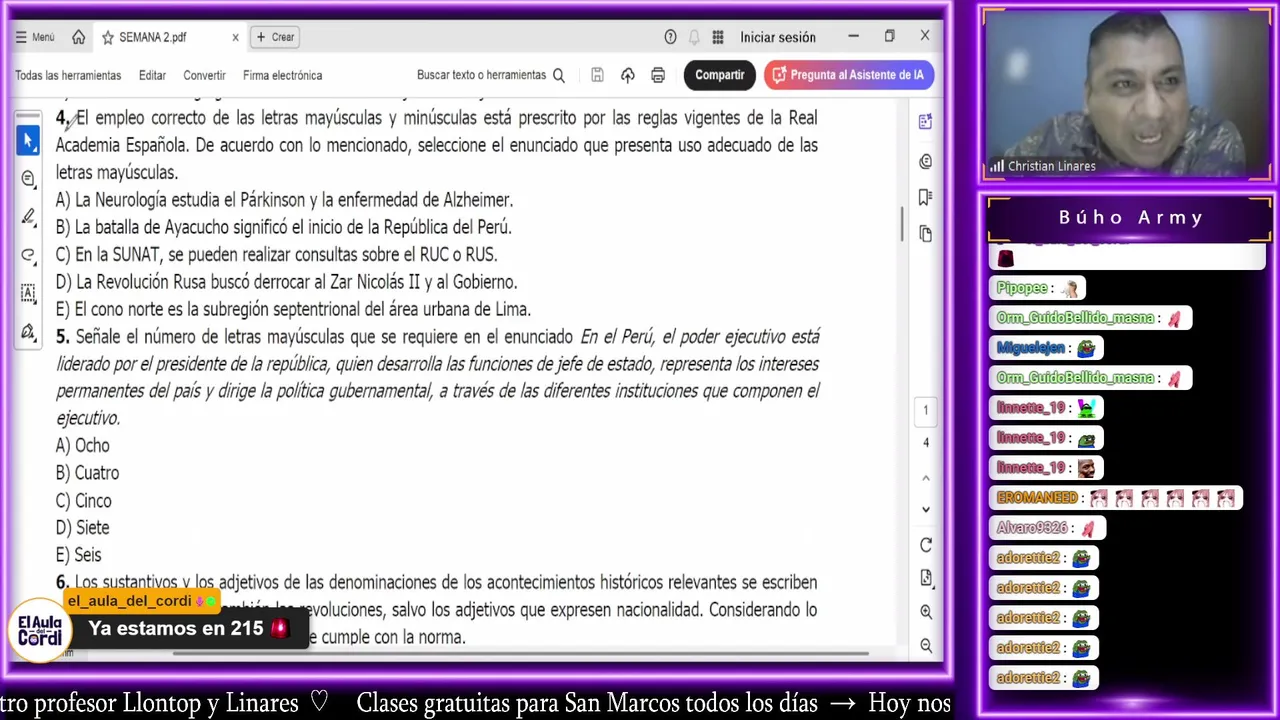Close the SEMANA 2.pdf tab
Screen dimensions: 1280x720
tap(235, 37)
